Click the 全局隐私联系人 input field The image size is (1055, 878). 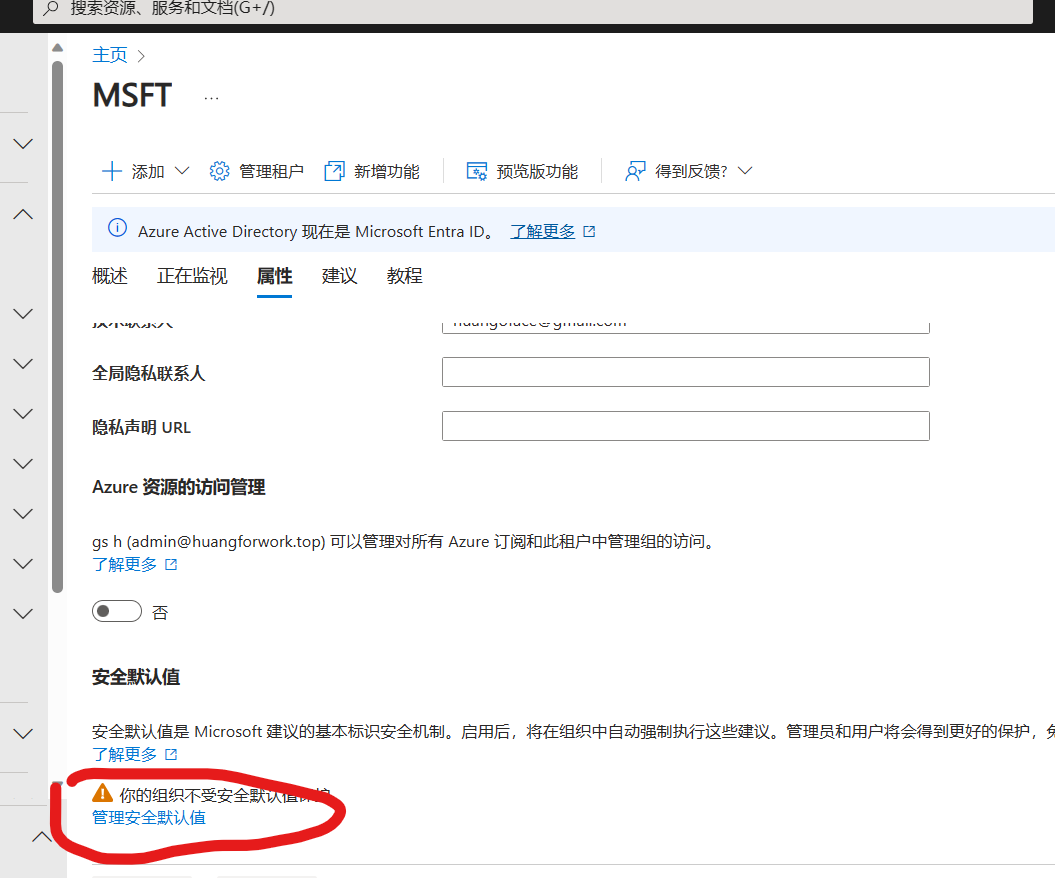(686, 372)
